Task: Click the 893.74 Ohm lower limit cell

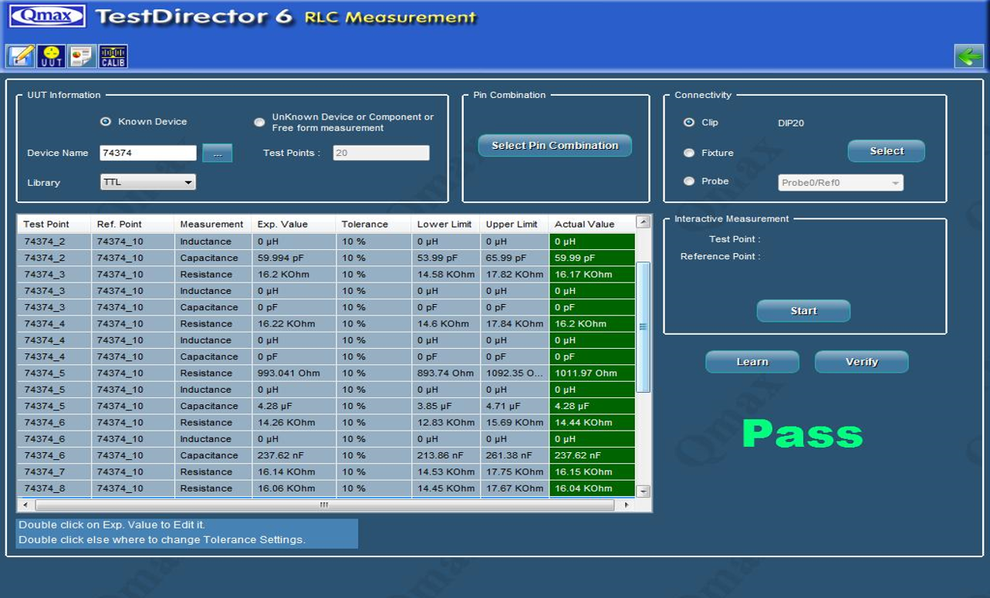Action: click(446, 373)
